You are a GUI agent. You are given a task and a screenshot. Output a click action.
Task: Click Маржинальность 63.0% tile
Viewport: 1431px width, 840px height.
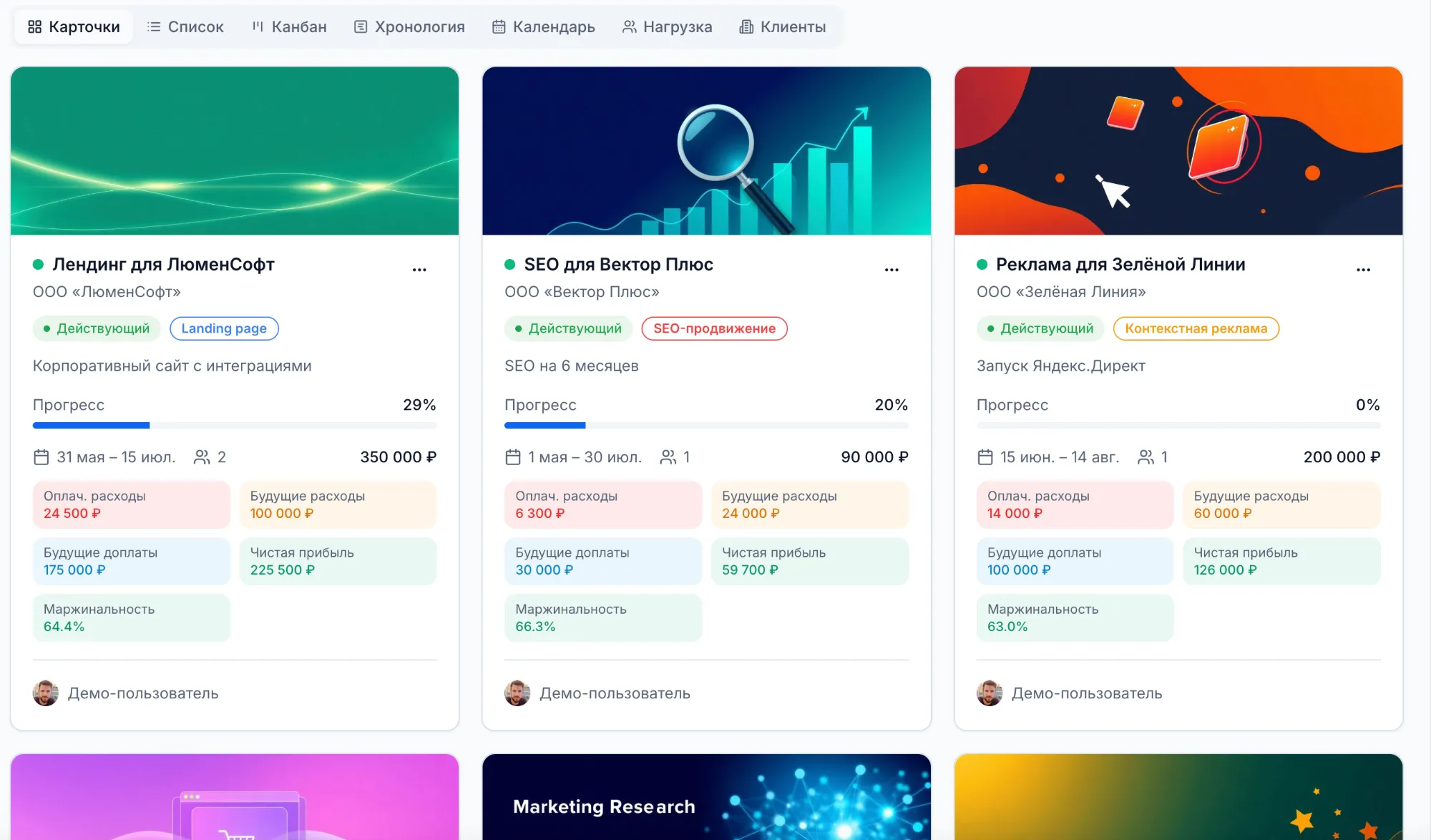click(1075, 618)
